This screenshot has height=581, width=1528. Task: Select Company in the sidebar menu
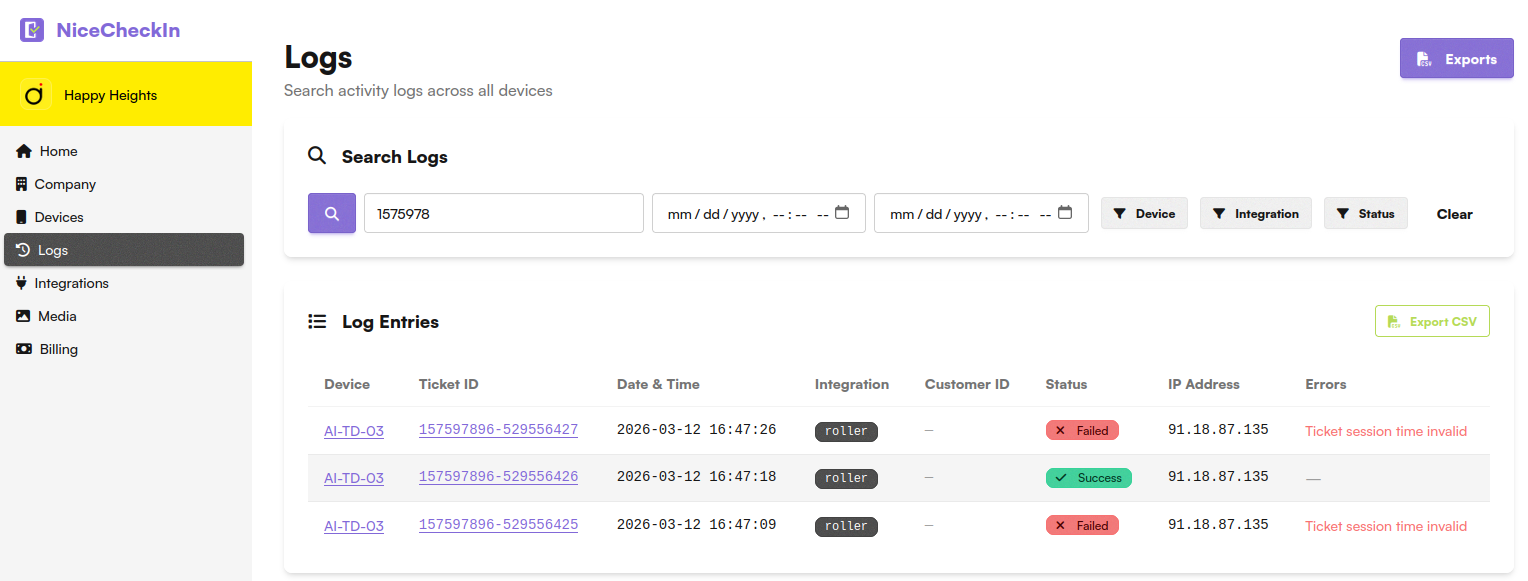[64, 184]
